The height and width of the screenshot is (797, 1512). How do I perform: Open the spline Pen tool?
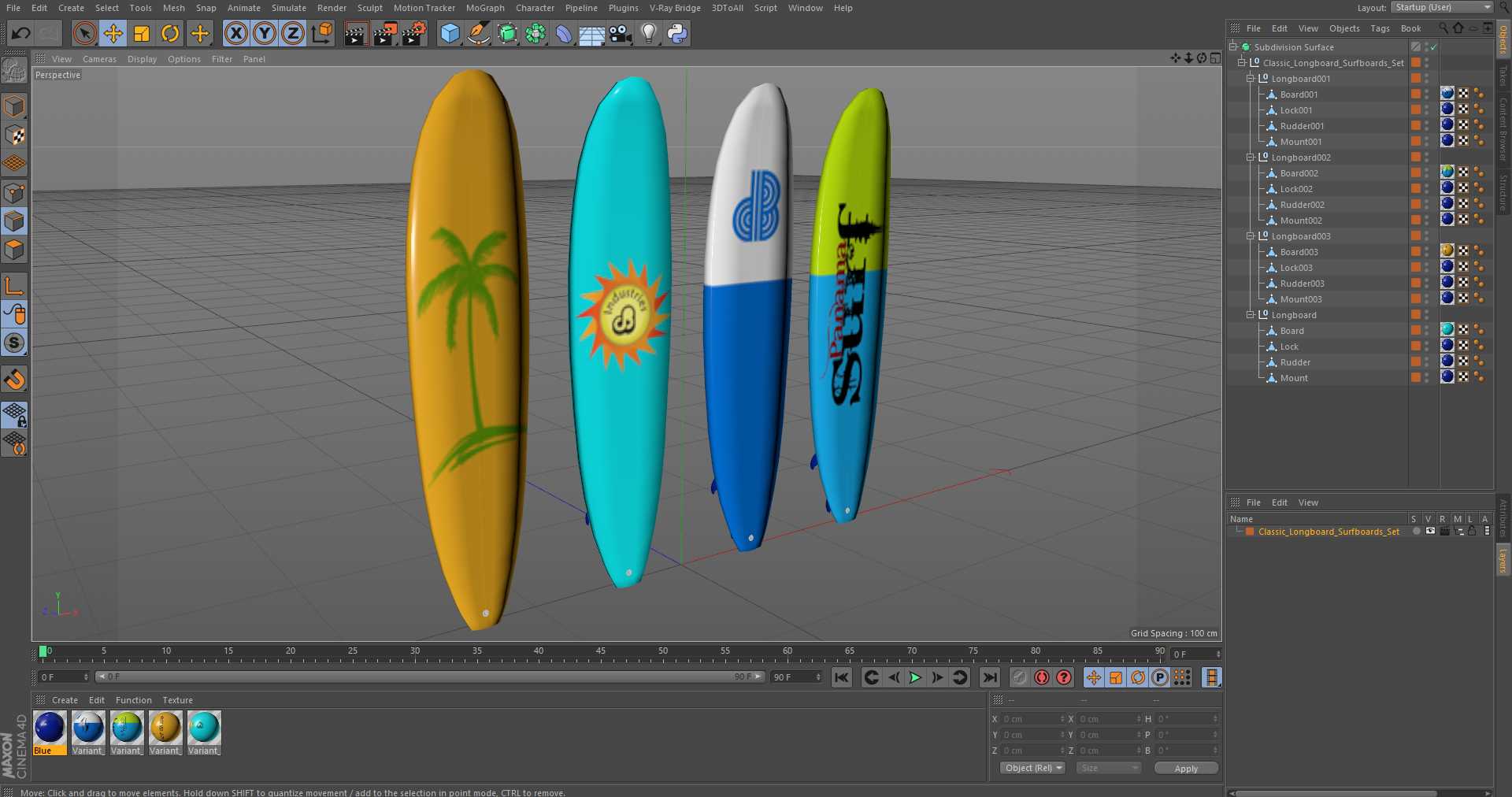pos(478,33)
